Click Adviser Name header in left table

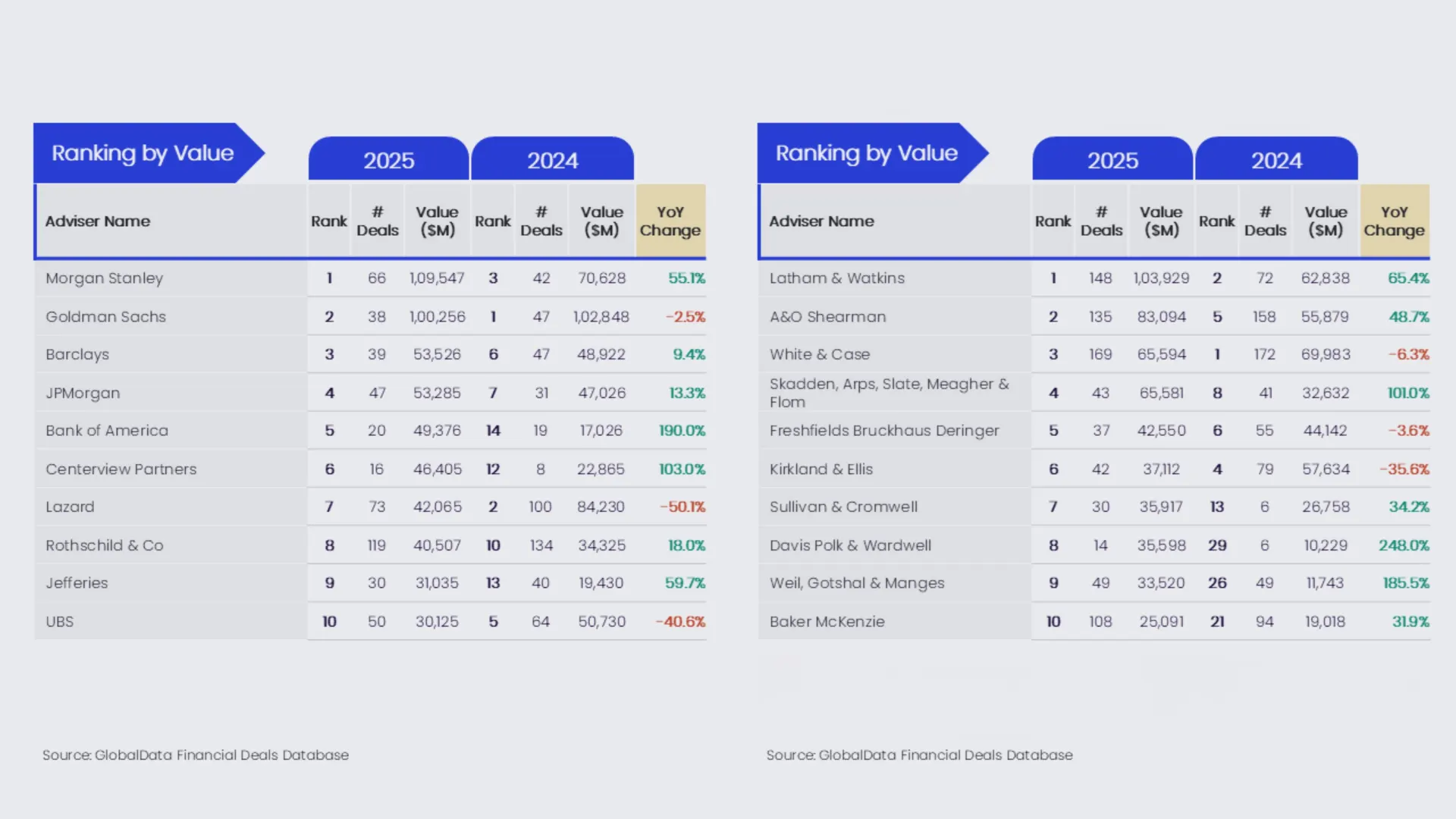point(98,221)
